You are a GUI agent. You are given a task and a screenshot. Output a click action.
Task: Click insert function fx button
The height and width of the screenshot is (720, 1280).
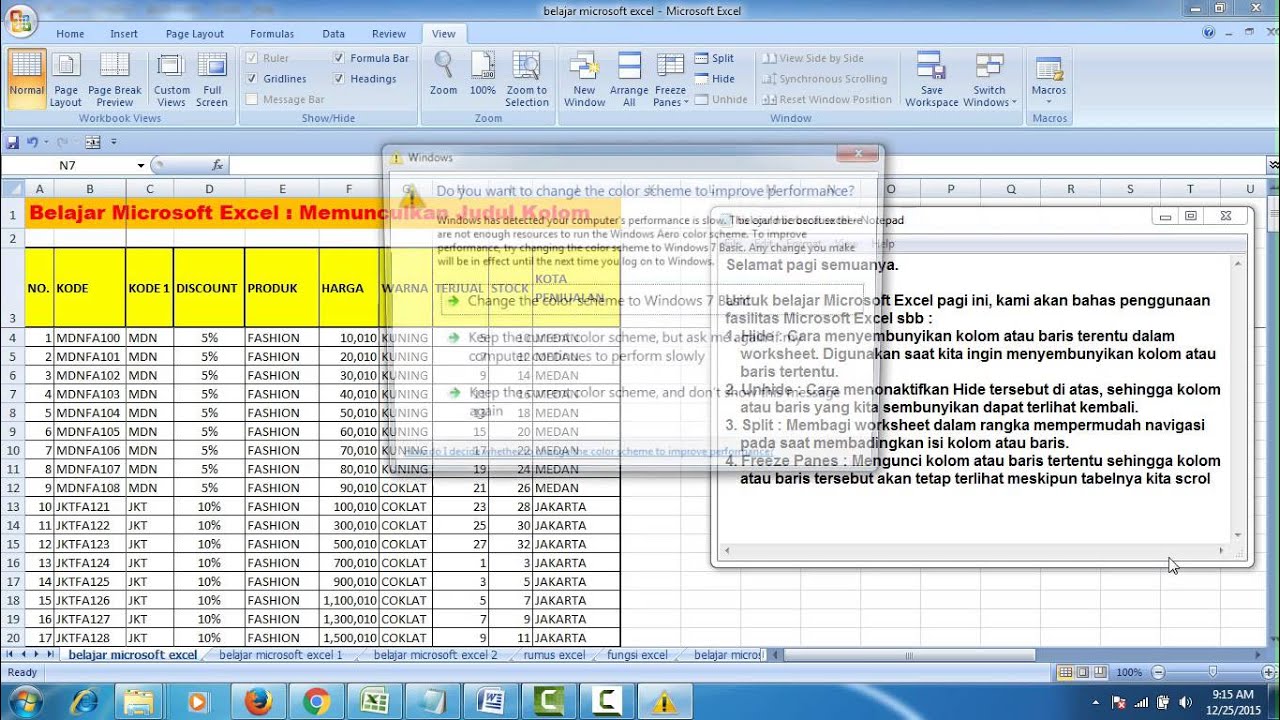[218, 165]
